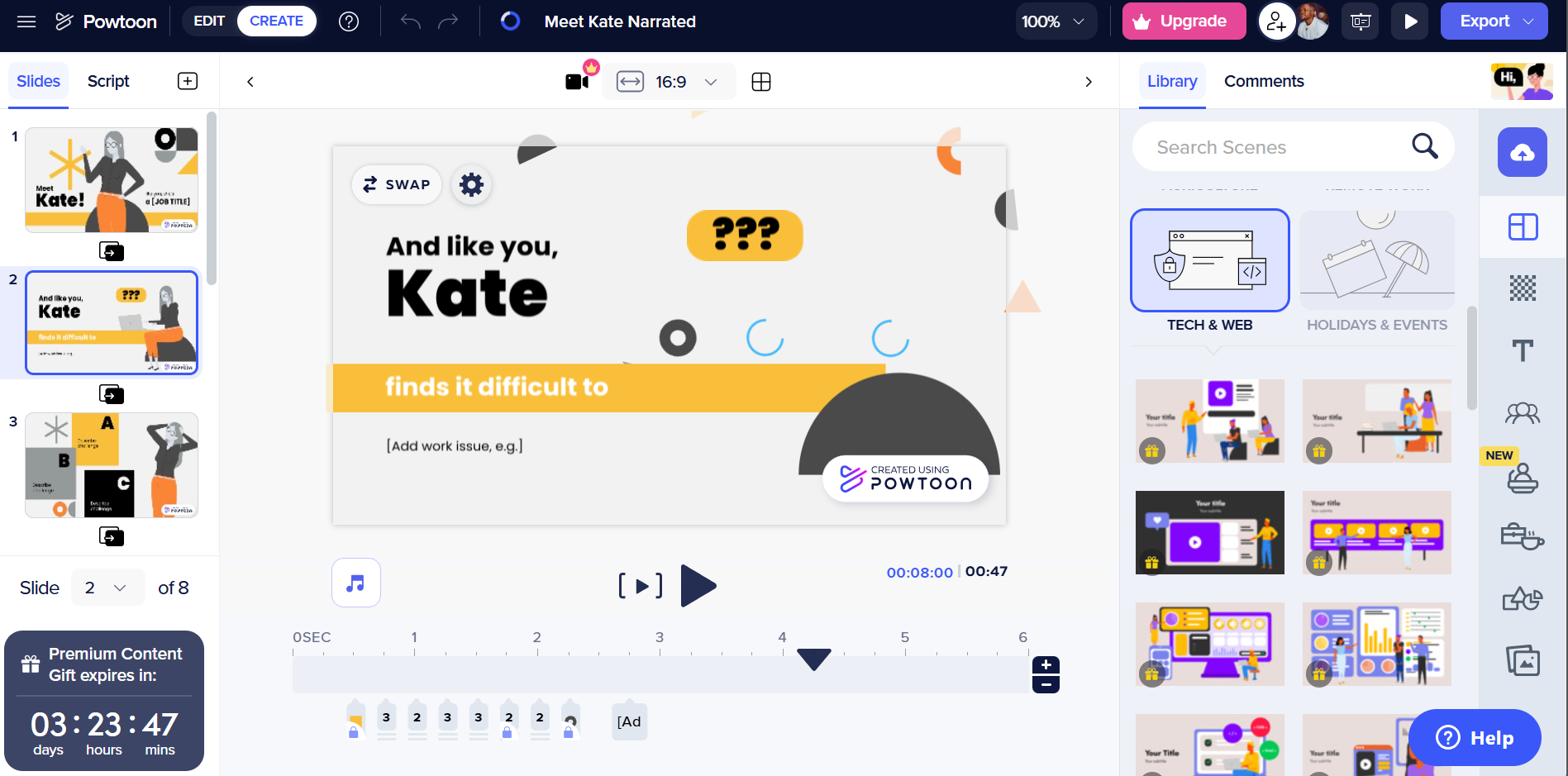Collapse the library panel with right chevron
Screen dimensions: 1568x776
coord(1089,82)
